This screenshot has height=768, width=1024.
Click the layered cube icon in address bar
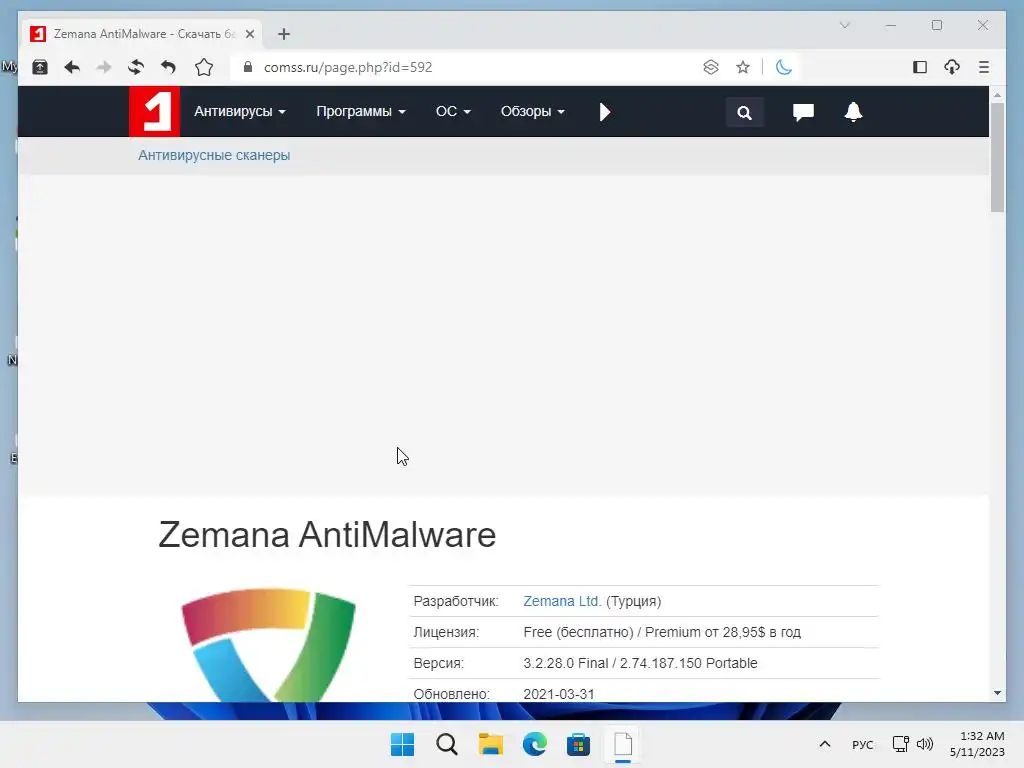pos(711,67)
